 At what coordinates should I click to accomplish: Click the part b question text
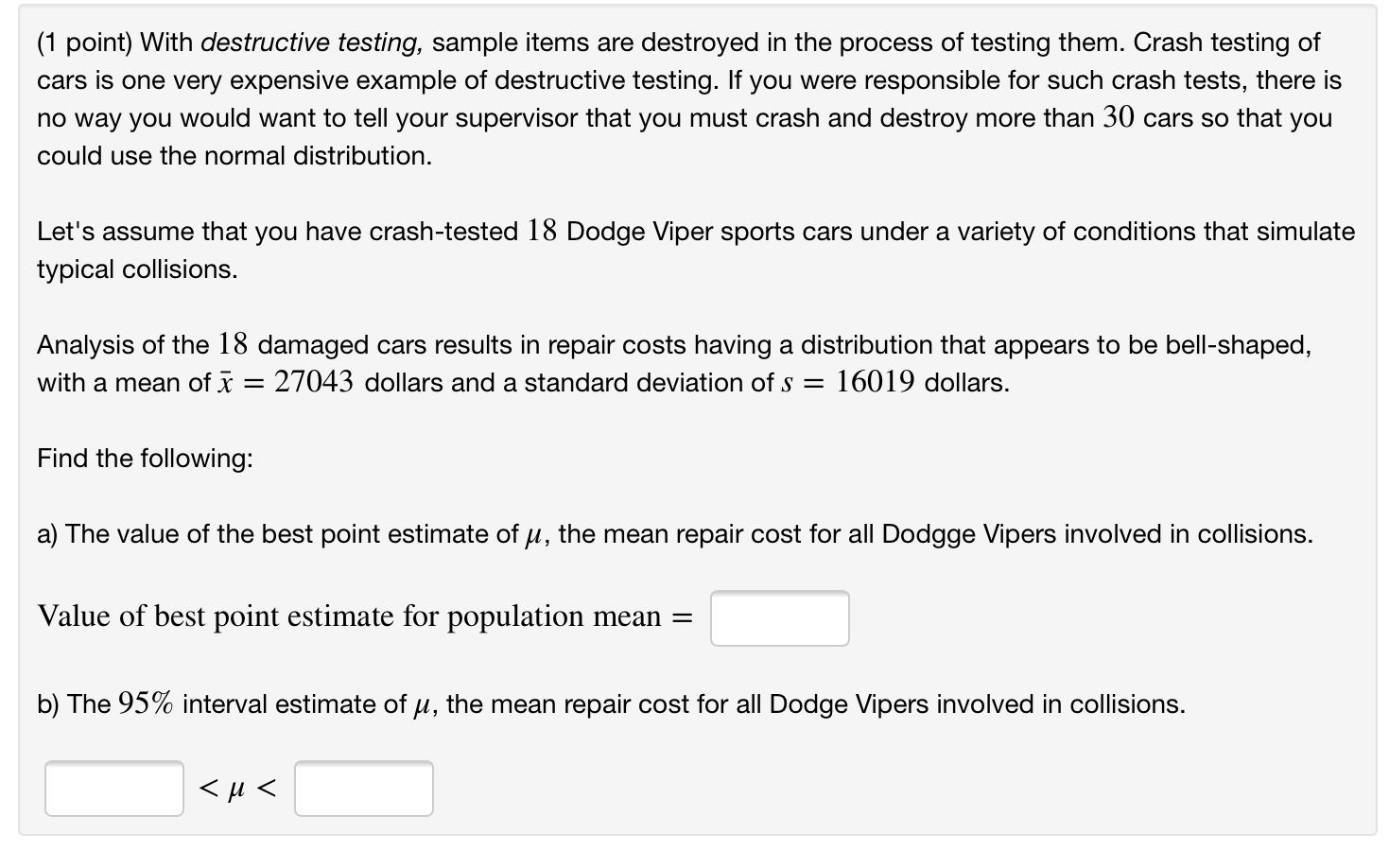coord(611,703)
